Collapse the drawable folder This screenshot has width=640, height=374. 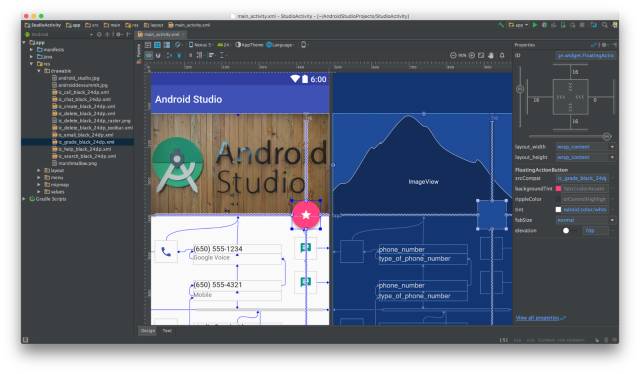tap(39, 71)
